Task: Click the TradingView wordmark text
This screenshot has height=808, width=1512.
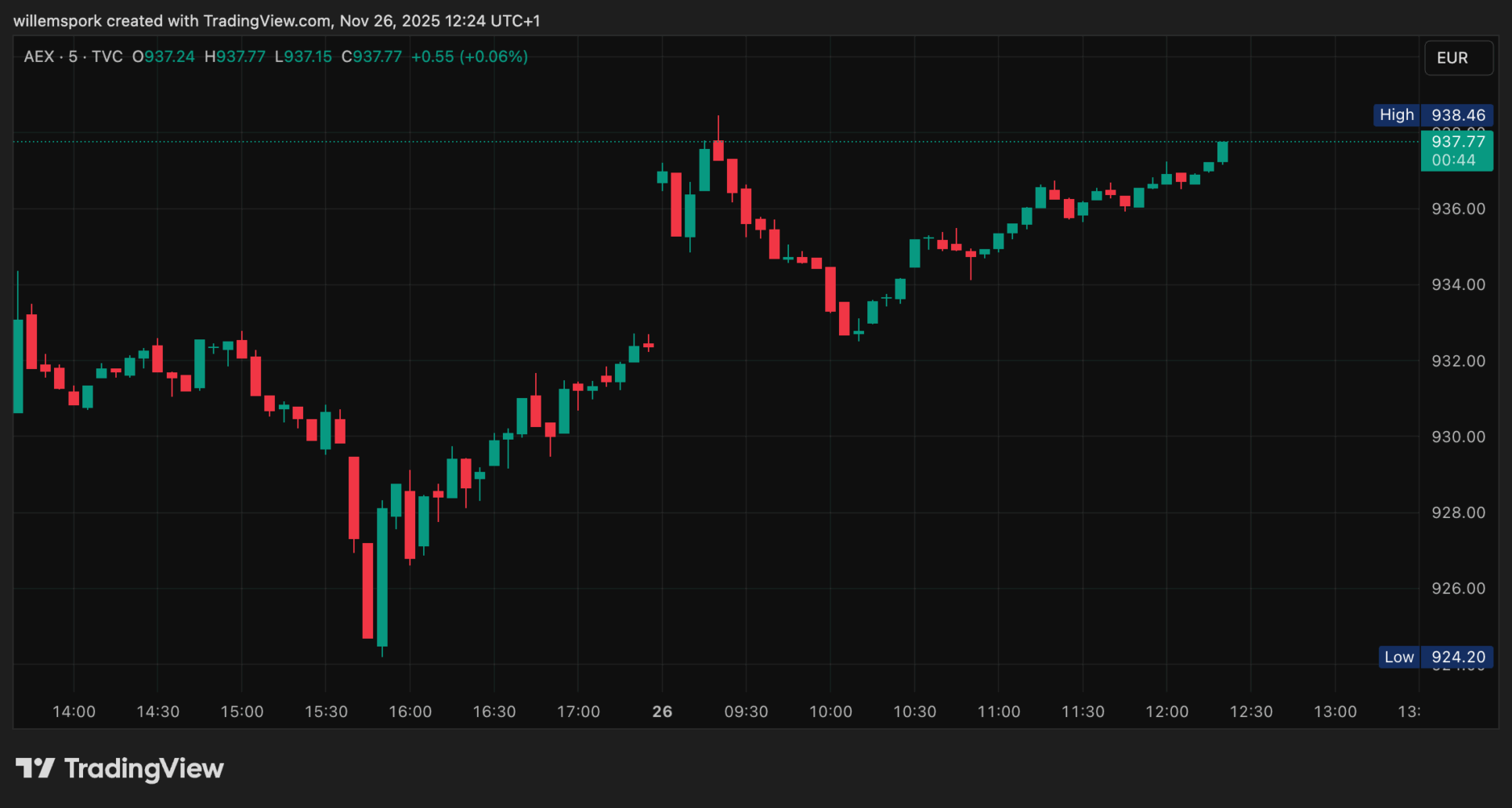Action: [x=144, y=768]
